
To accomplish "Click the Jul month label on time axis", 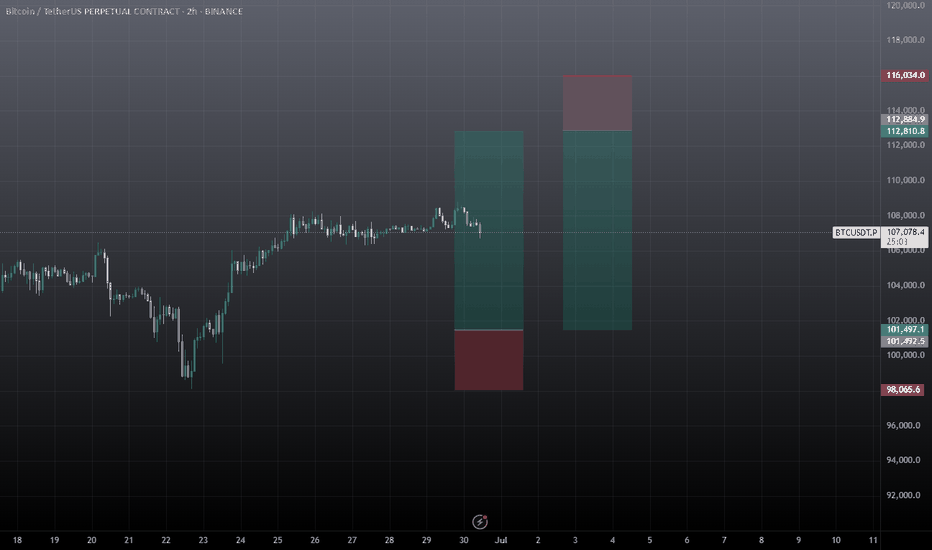I will pos(501,540).
